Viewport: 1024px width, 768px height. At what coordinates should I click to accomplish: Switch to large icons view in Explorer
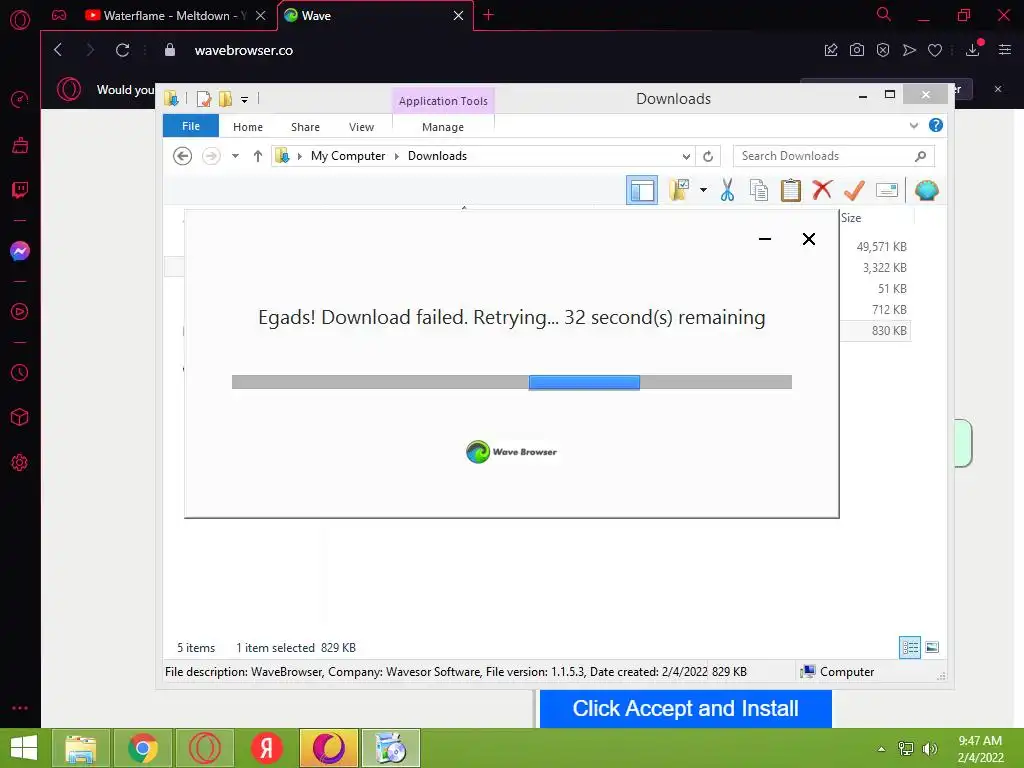pos(932,647)
